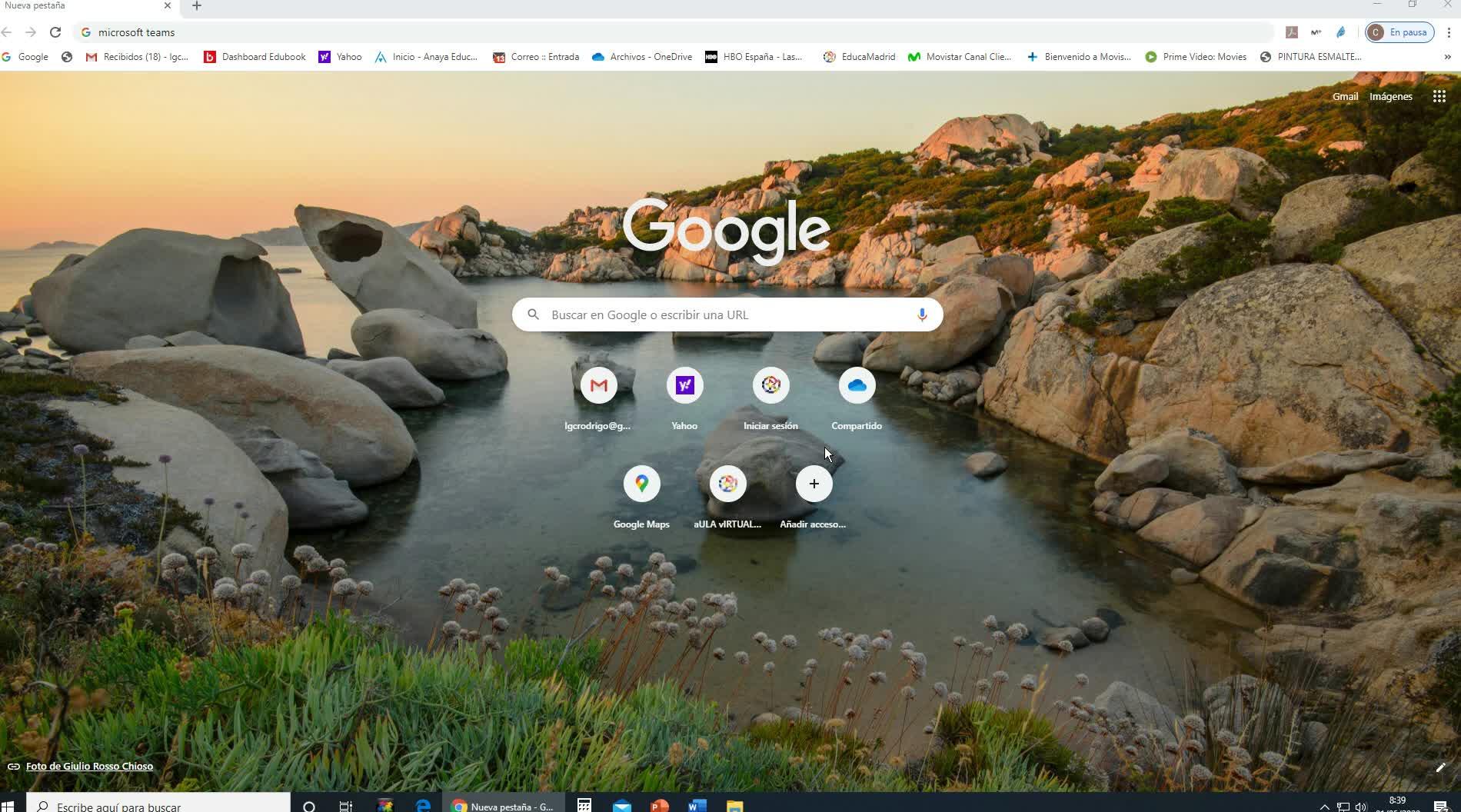Open the Gmail link at top right
Image resolution: width=1461 pixels, height=812 pixels.
click(1345, 96)
